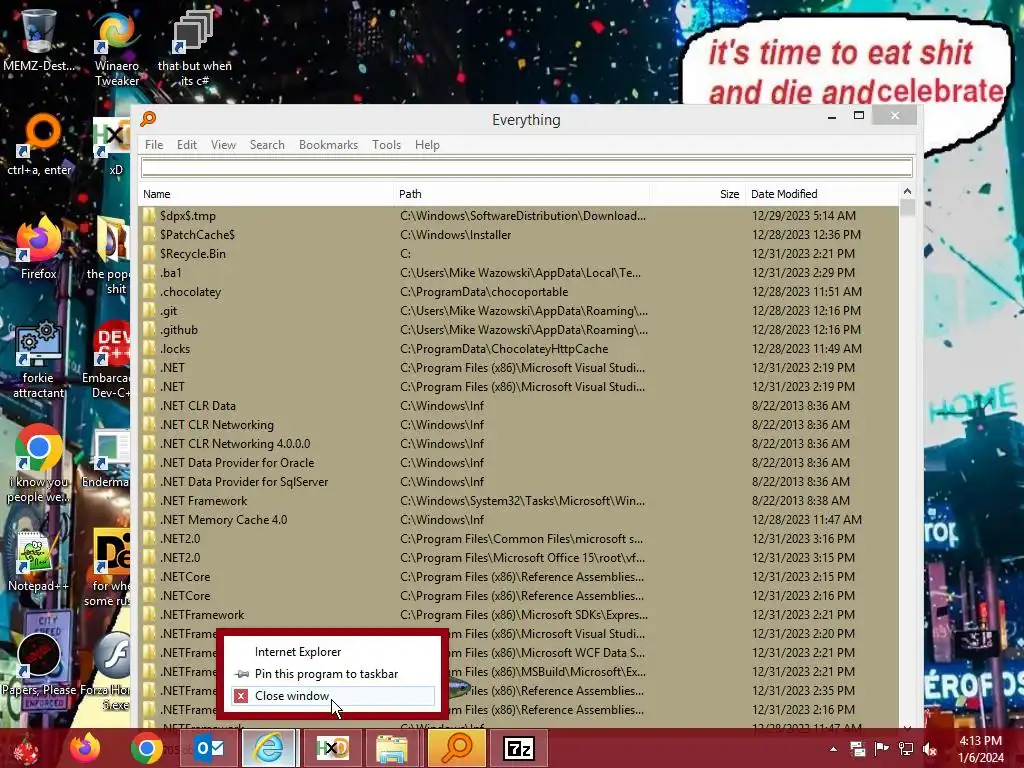Screen dimensions: 1024x768
Task: Open Action Center flag tray icon
Action: [x=881, y=749]
